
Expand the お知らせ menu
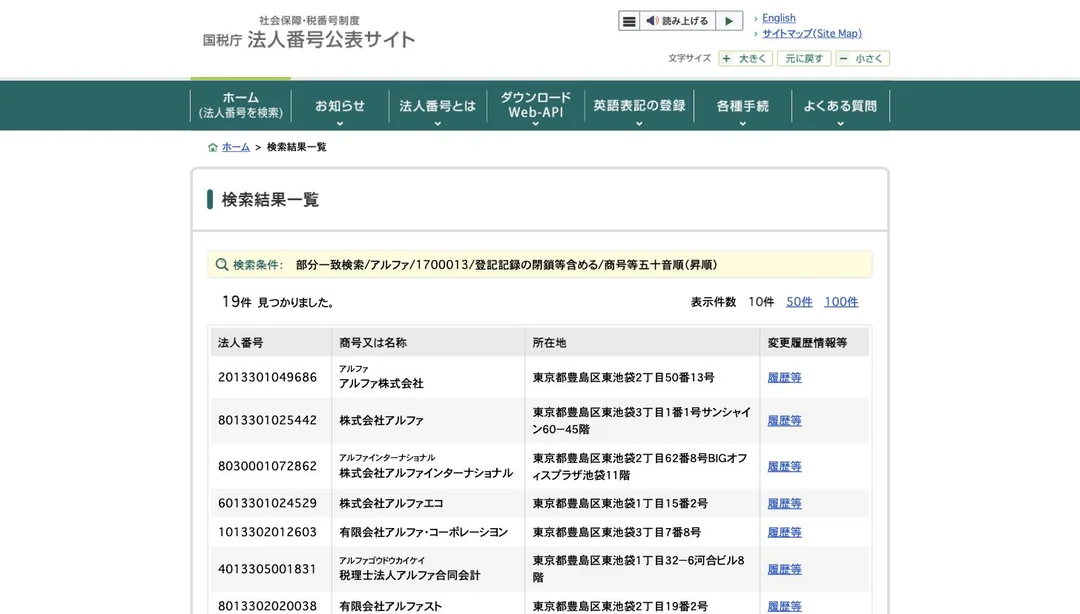340,106
